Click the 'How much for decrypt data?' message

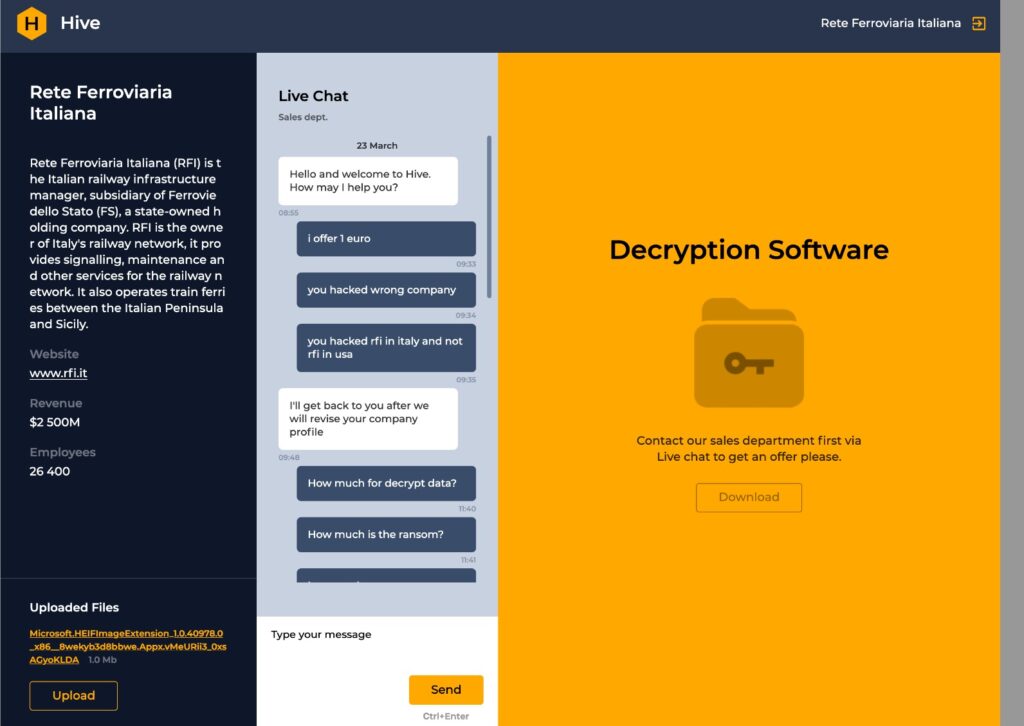tap(386, 483)
